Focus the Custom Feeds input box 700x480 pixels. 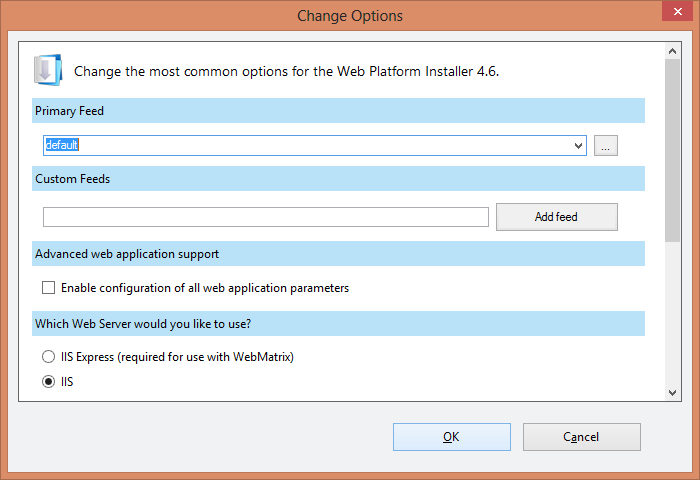[x=266, y=217]
